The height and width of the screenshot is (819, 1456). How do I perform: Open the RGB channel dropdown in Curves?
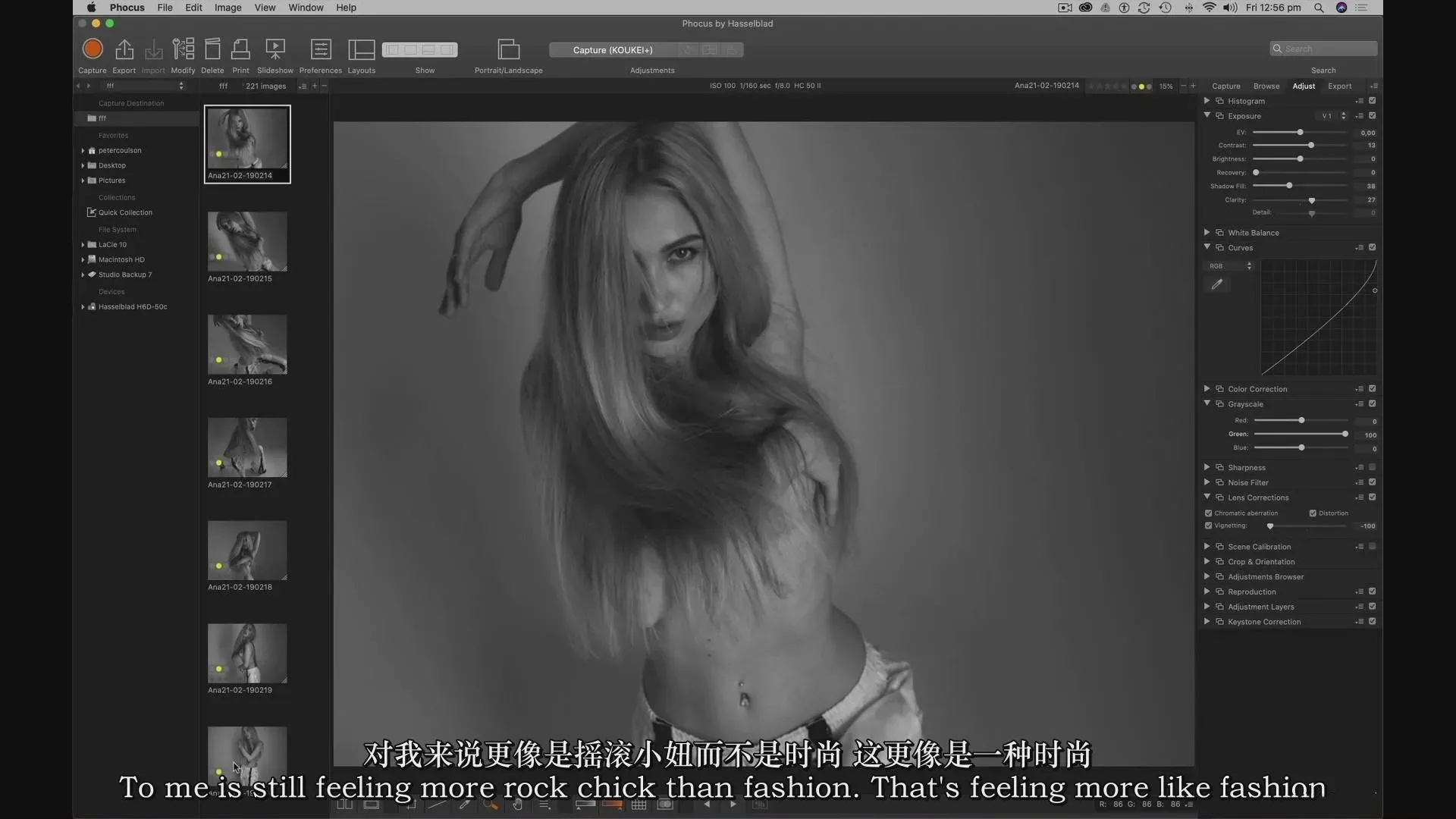[1230, 266]
